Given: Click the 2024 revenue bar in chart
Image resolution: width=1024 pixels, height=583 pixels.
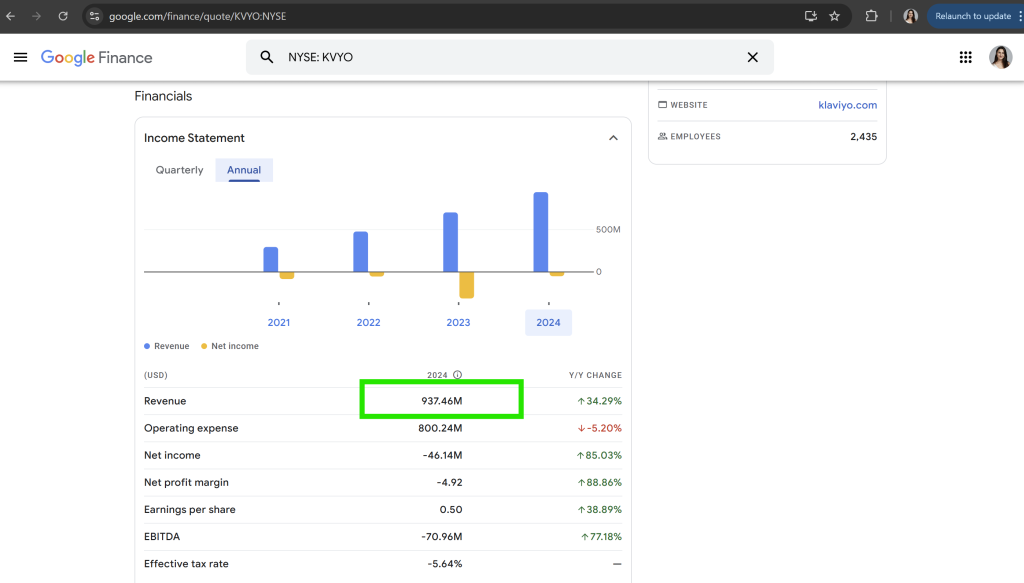Looking at the screenshot, I should click(x=541, y=232).
